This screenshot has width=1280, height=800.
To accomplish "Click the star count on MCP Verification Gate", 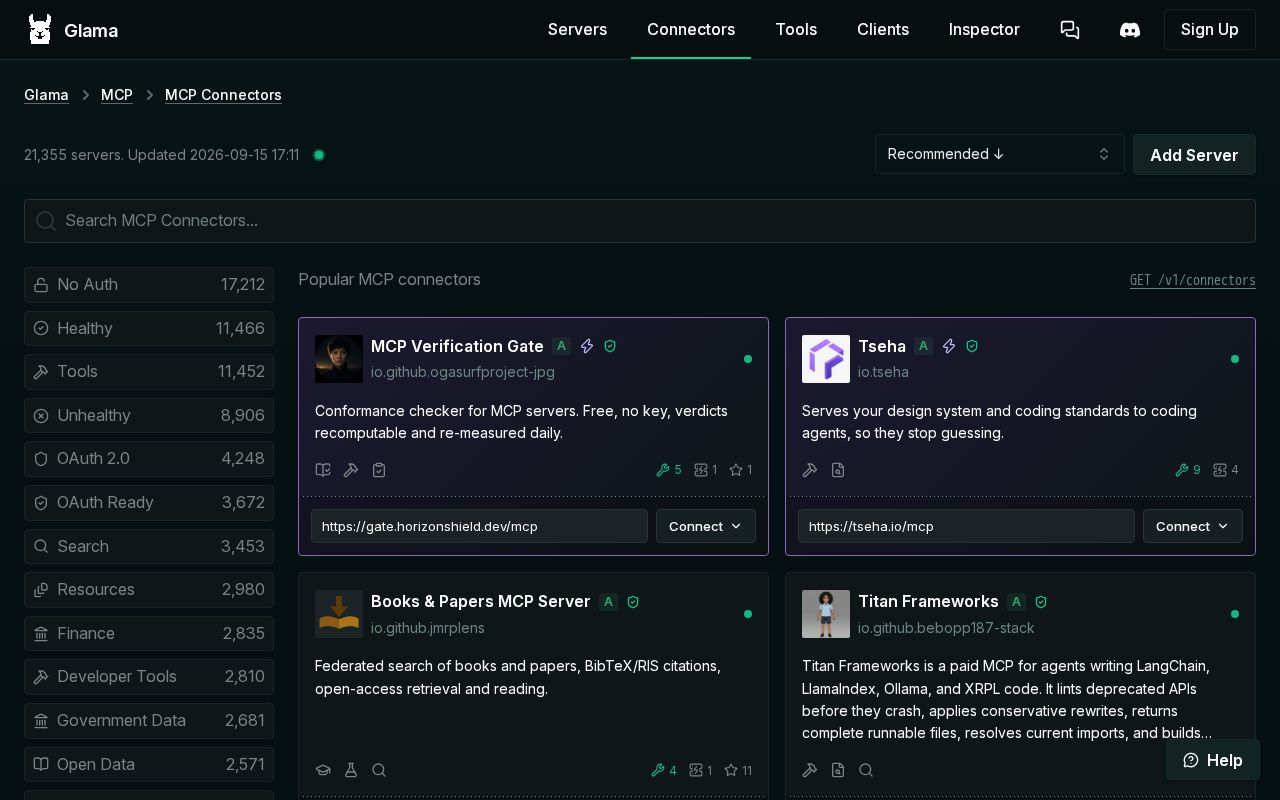I will pos(741,470).
